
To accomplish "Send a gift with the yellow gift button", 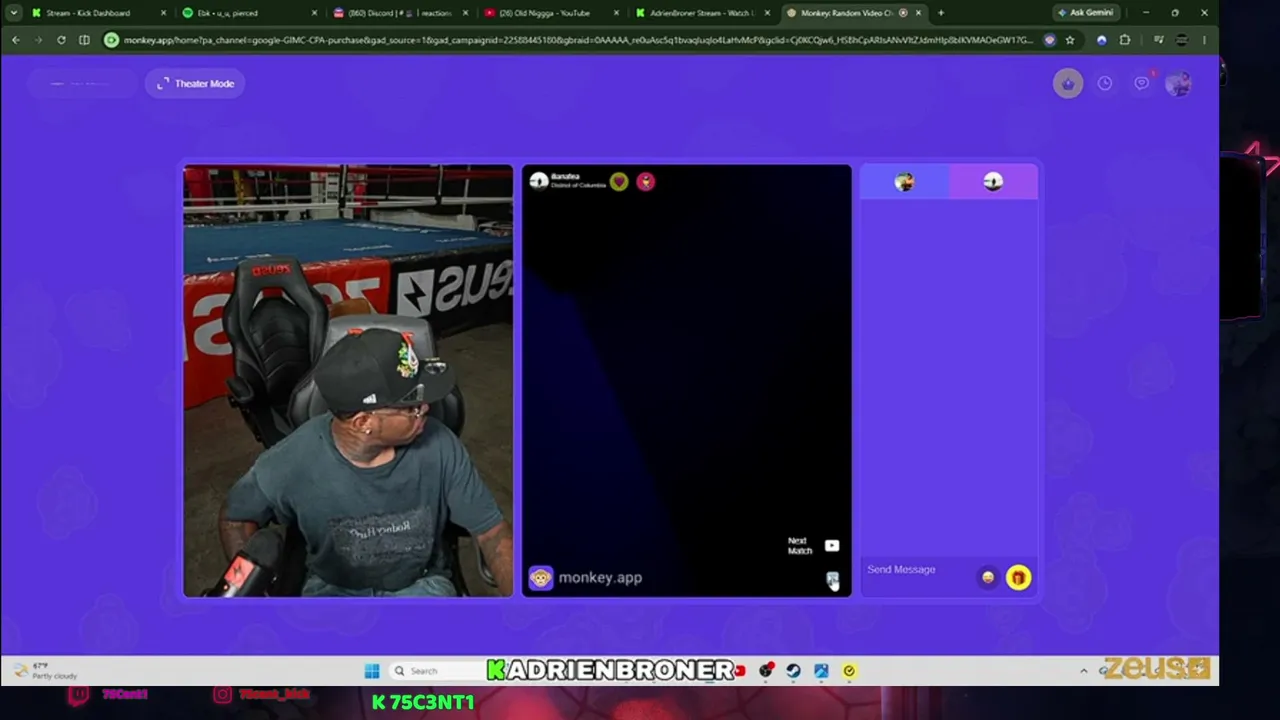I will [1018, 577].
